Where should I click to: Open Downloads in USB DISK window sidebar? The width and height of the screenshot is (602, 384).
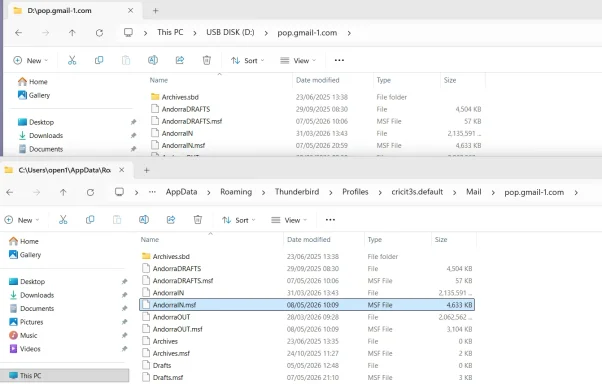point(40,136)
